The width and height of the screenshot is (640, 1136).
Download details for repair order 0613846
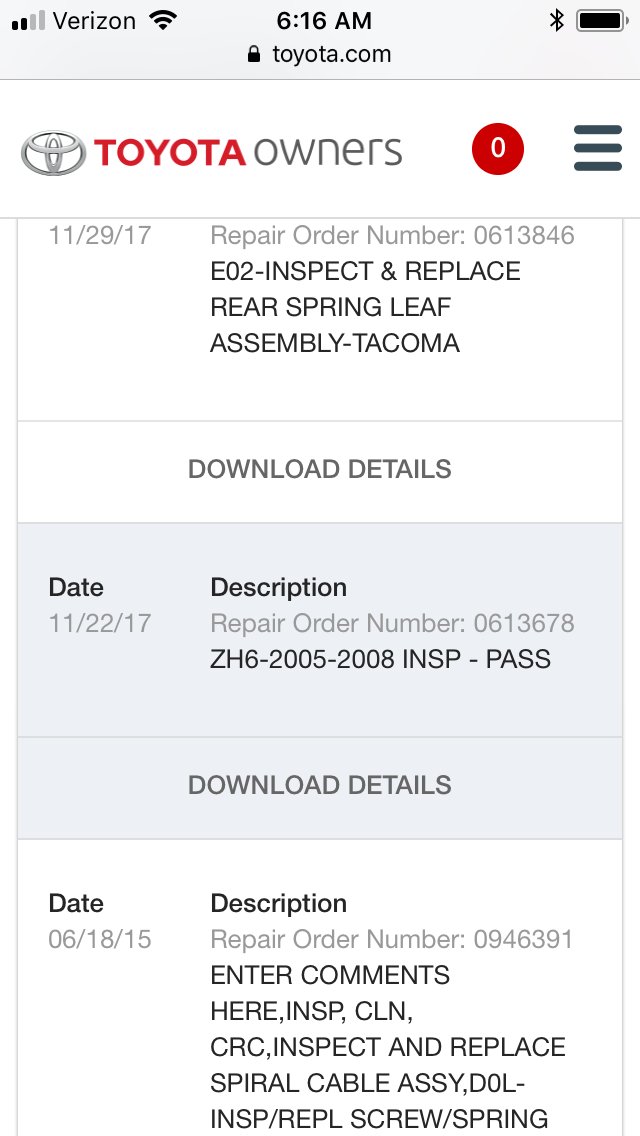coord(320,469)
